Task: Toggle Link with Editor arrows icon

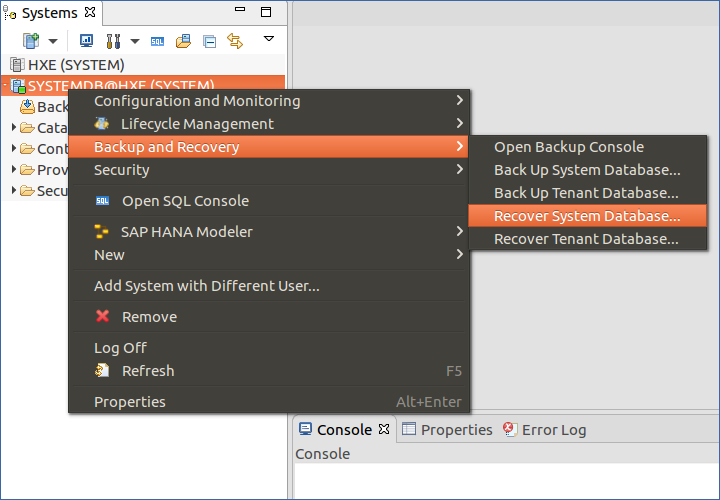Action: click(x=235, y=41)
